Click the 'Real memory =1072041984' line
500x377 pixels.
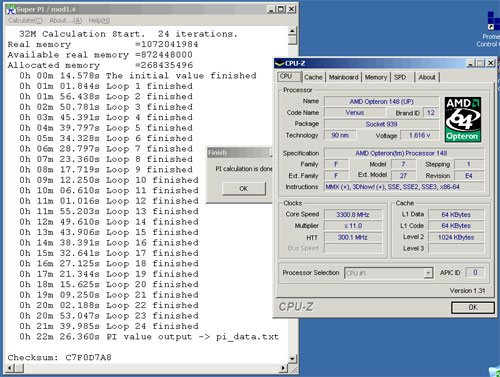click(x=103, y=44)
